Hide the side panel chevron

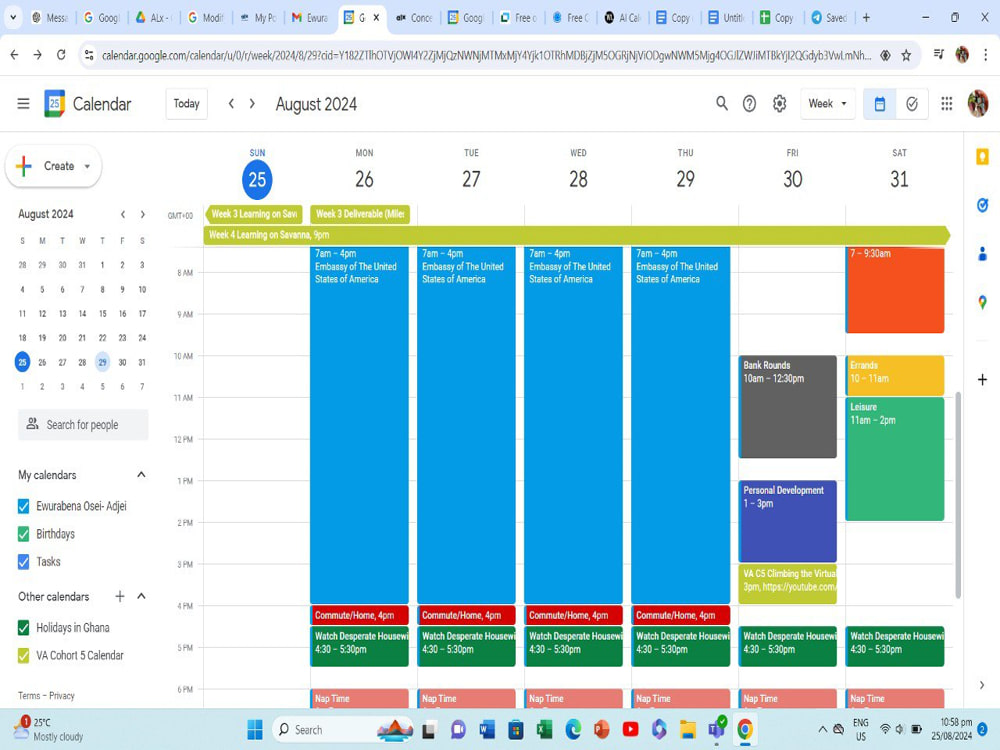tap(982, 685)
